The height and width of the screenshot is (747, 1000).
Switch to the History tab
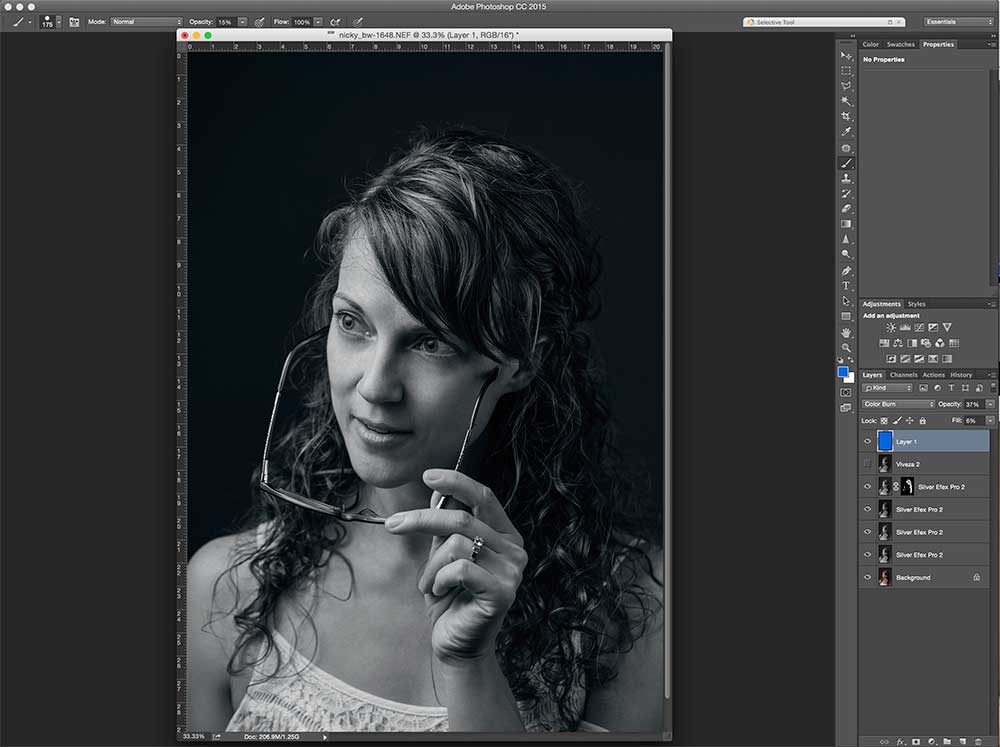[x=961, y=375]
